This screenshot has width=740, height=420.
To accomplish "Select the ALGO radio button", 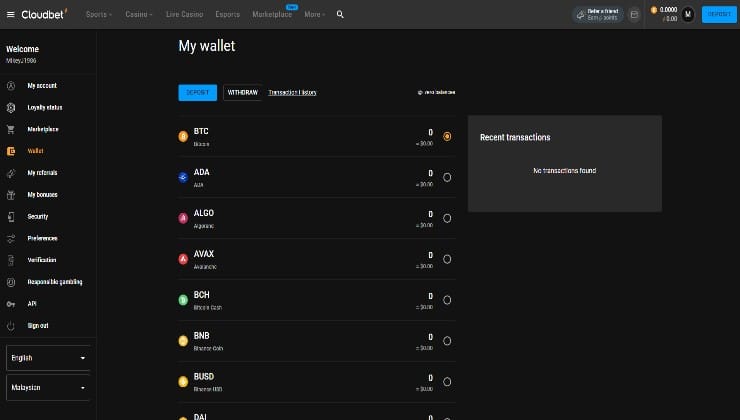I will [447, 218].
